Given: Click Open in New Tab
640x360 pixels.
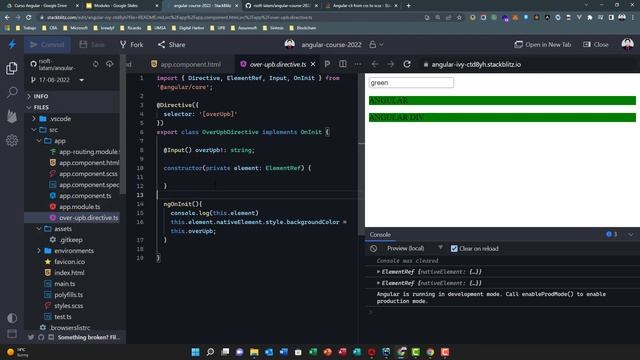Looking at the screenshot, I should pos(542,44).
